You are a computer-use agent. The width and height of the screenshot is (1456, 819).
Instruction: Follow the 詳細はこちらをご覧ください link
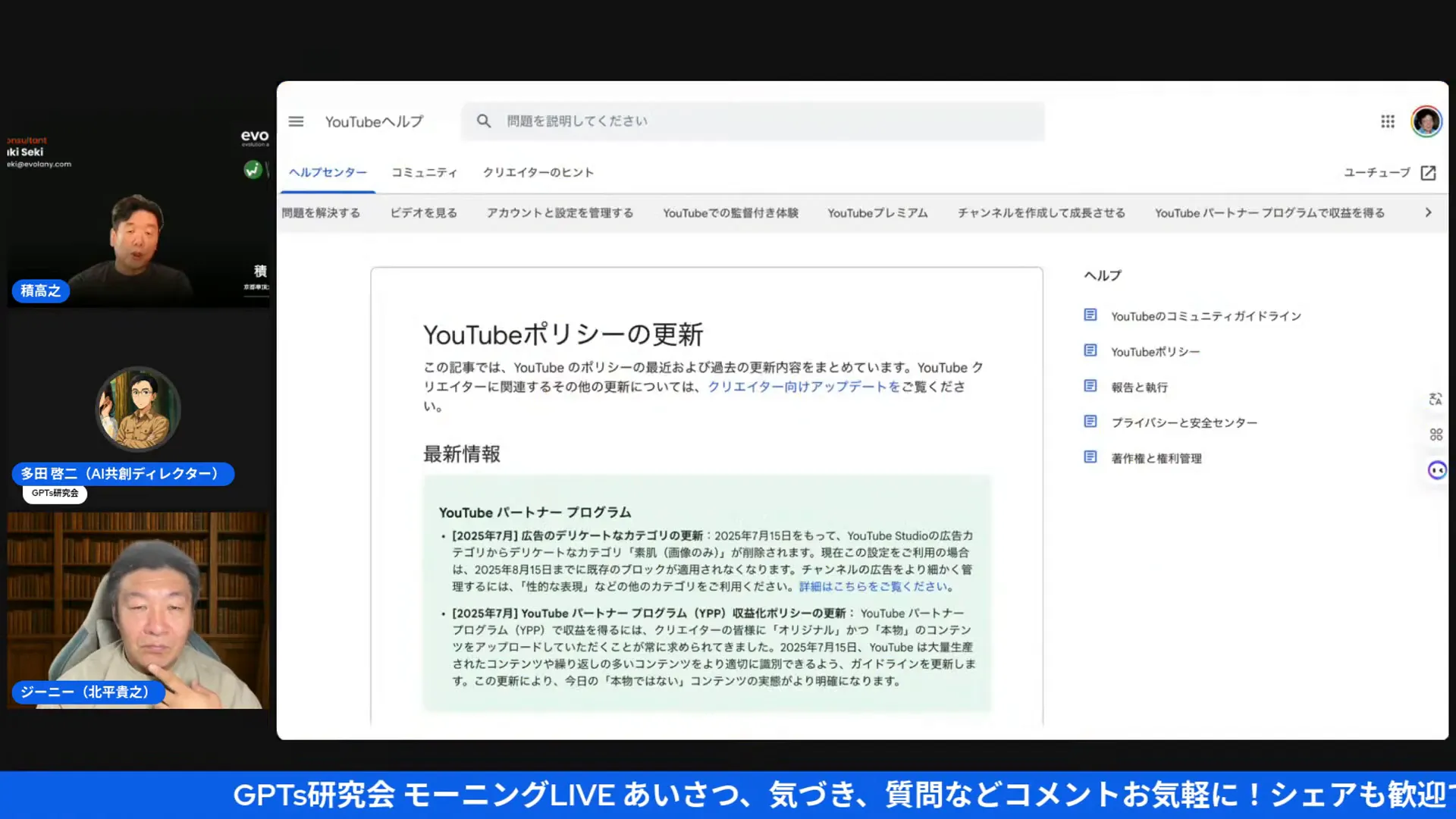(x=873, y=587)
